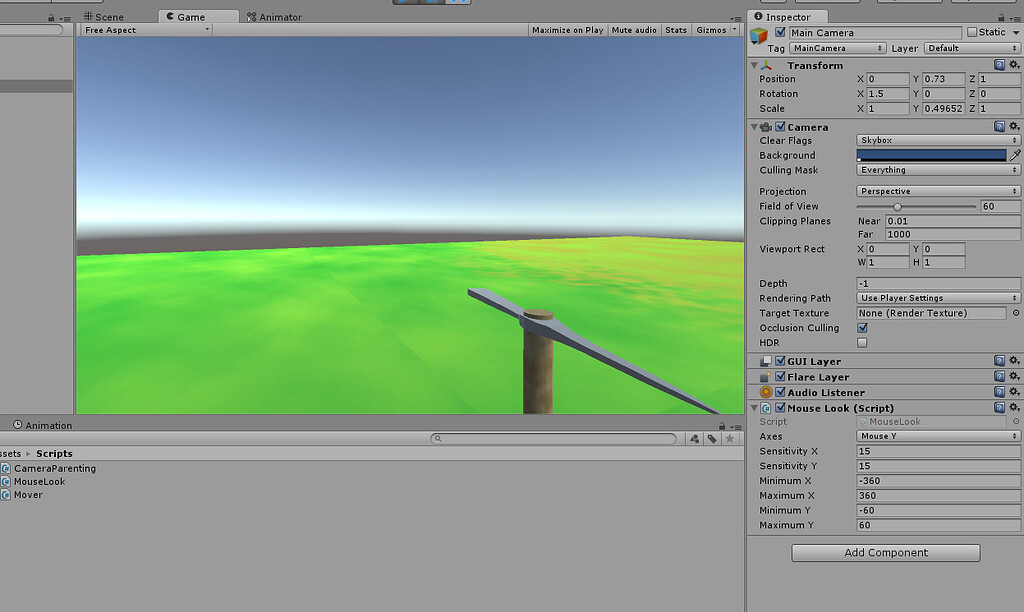Select the Mover script asset
This screenshot has height=612, width=1024.
[x=30, y=494]
